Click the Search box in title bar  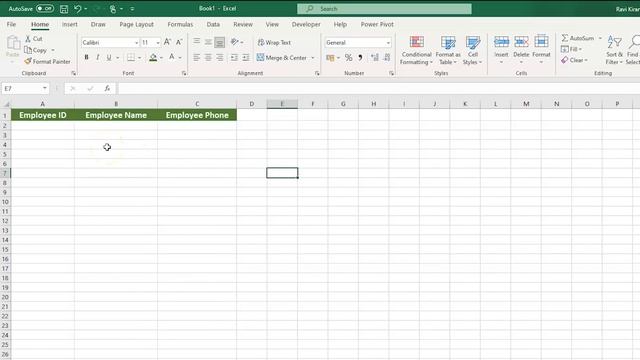coord(384,9)
